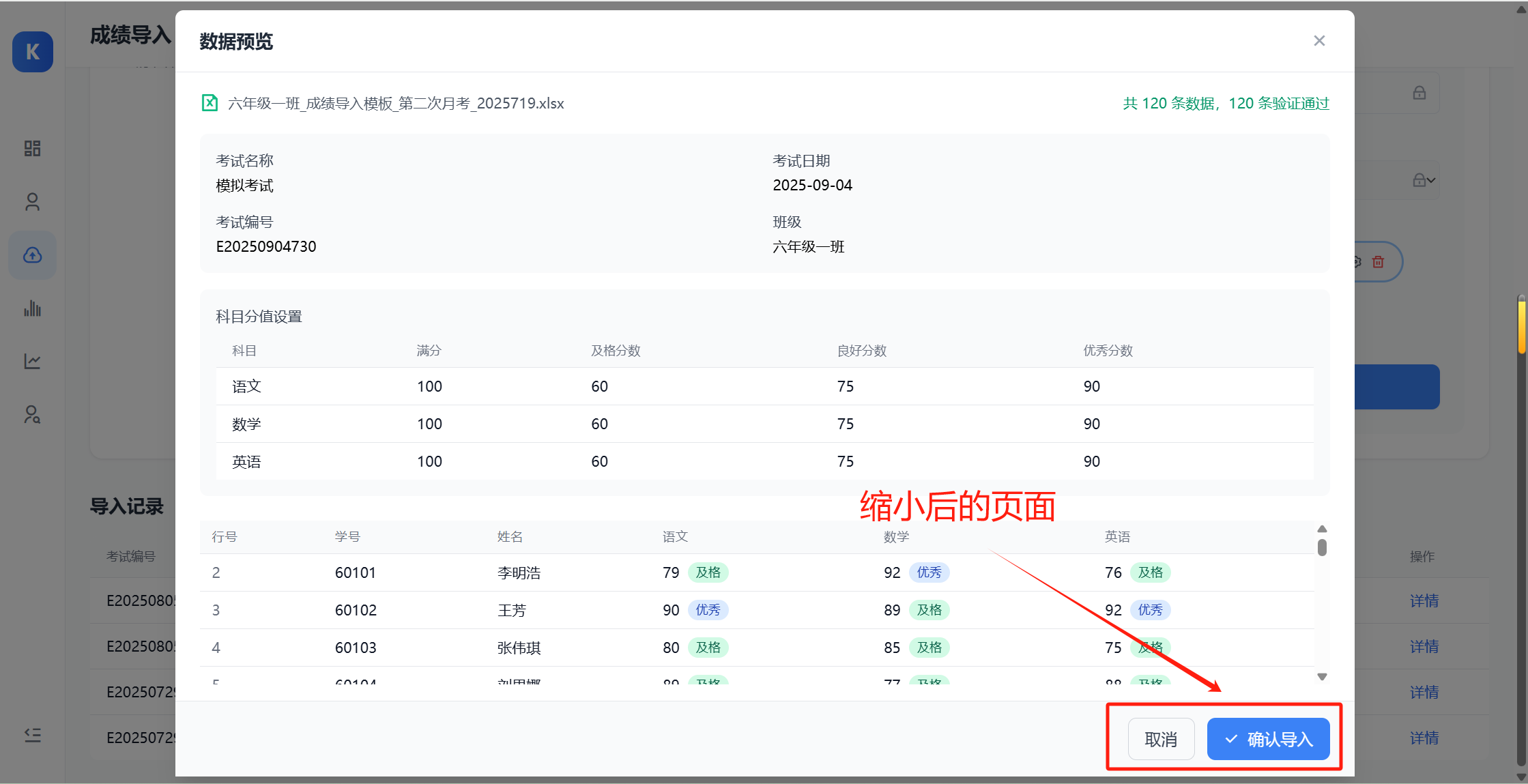Viewport: 1528px width, 784px height.
Task: Click the scroll-down arrow in the preview table
Action: coord(1323,677)
